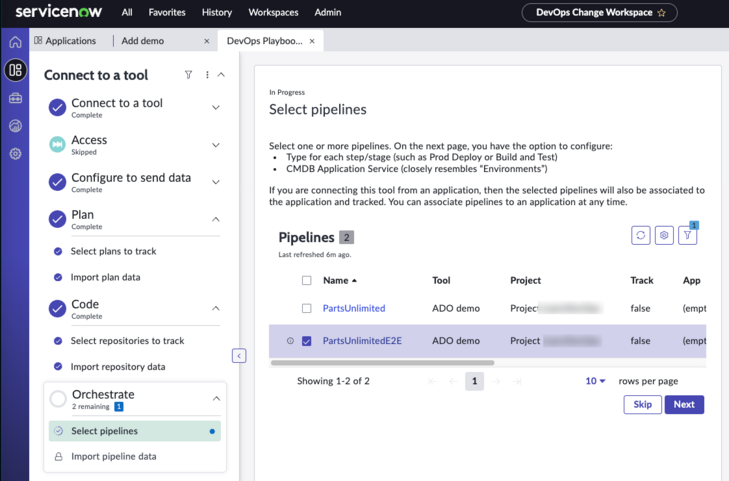
Task: Collapse the Code stage
Action: [216, 309]
